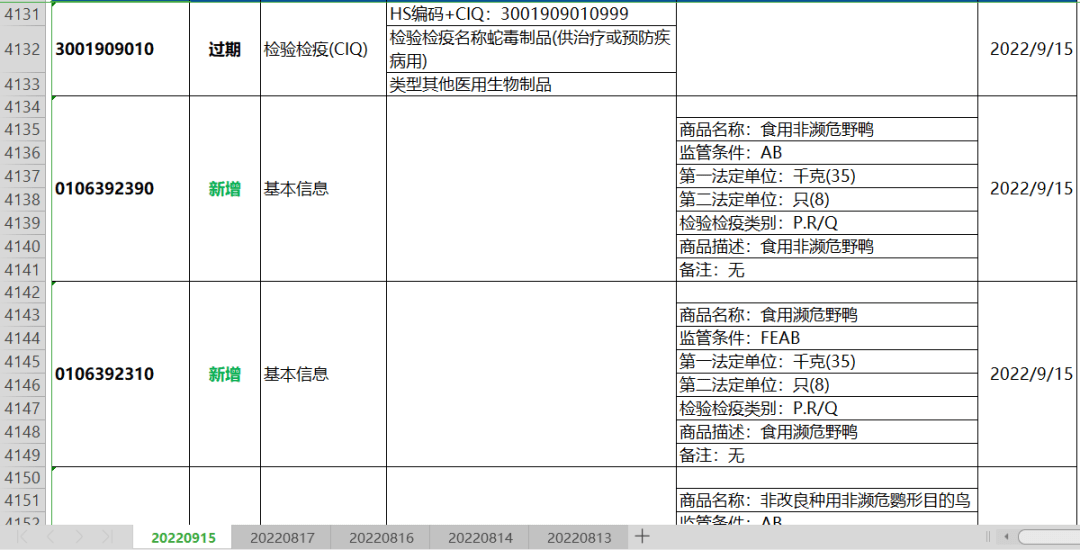This screenshot has height=550, width=1080.
Task: Select the cell 监管条件: FEAB
Action: click(x=826, y=338)
